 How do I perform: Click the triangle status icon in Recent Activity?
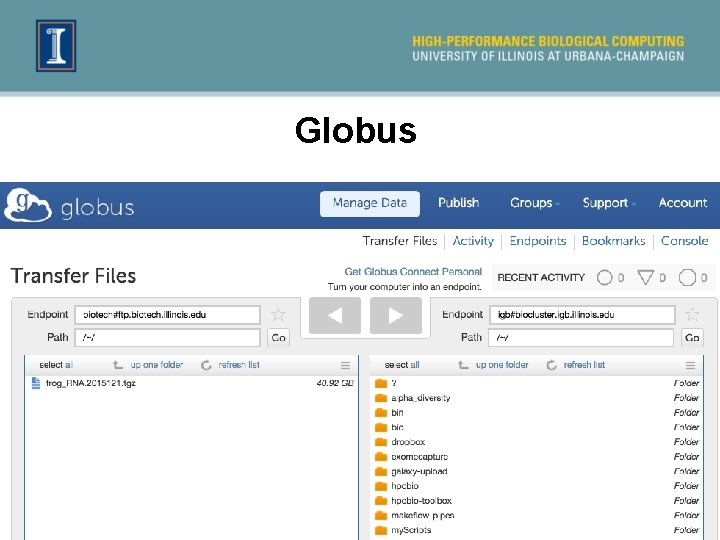point(646,277)
